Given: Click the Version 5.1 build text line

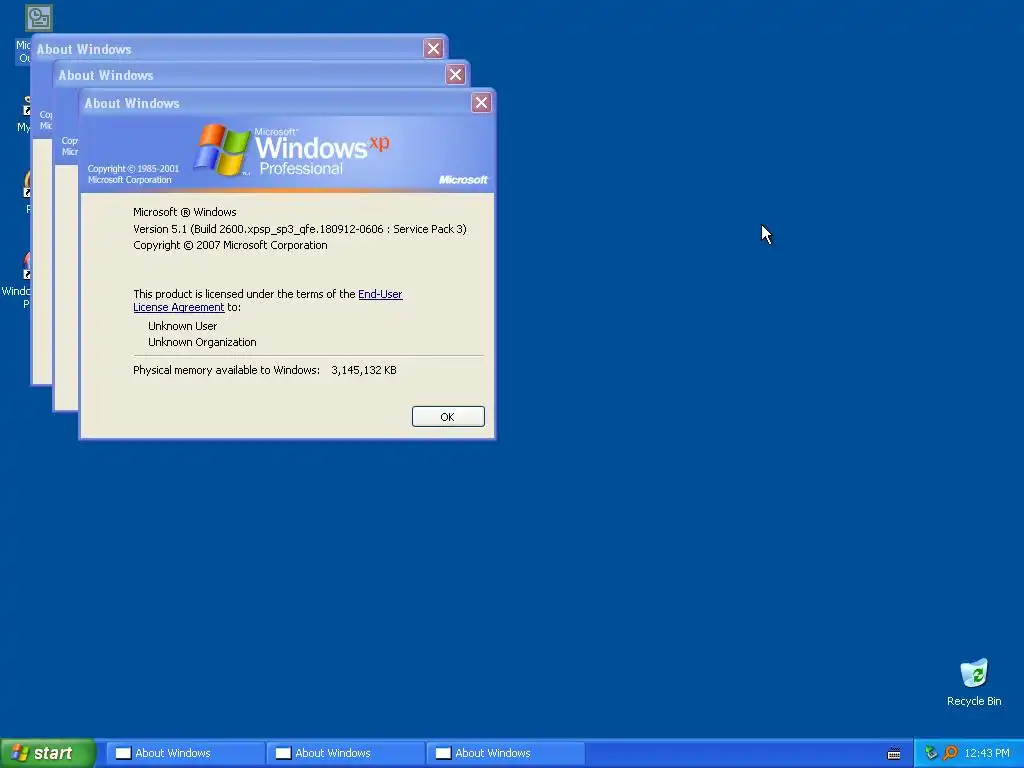Looking at the screenshot, I should (300, 229).
